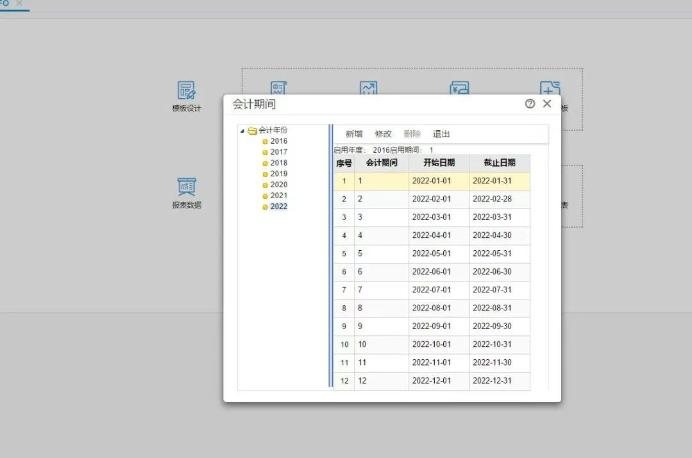
Task: Collapse the 会计年份 tree node
Action: [x=242, y=131]
